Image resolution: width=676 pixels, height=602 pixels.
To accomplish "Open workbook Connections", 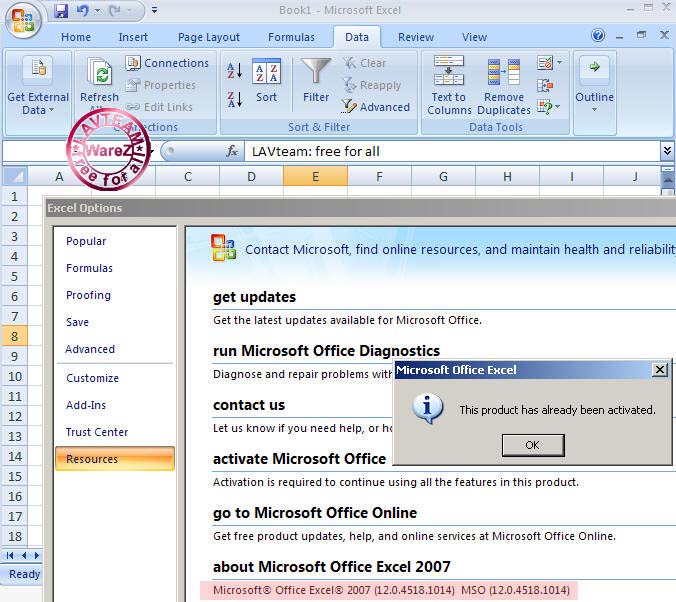I will [x=167, y=63].
